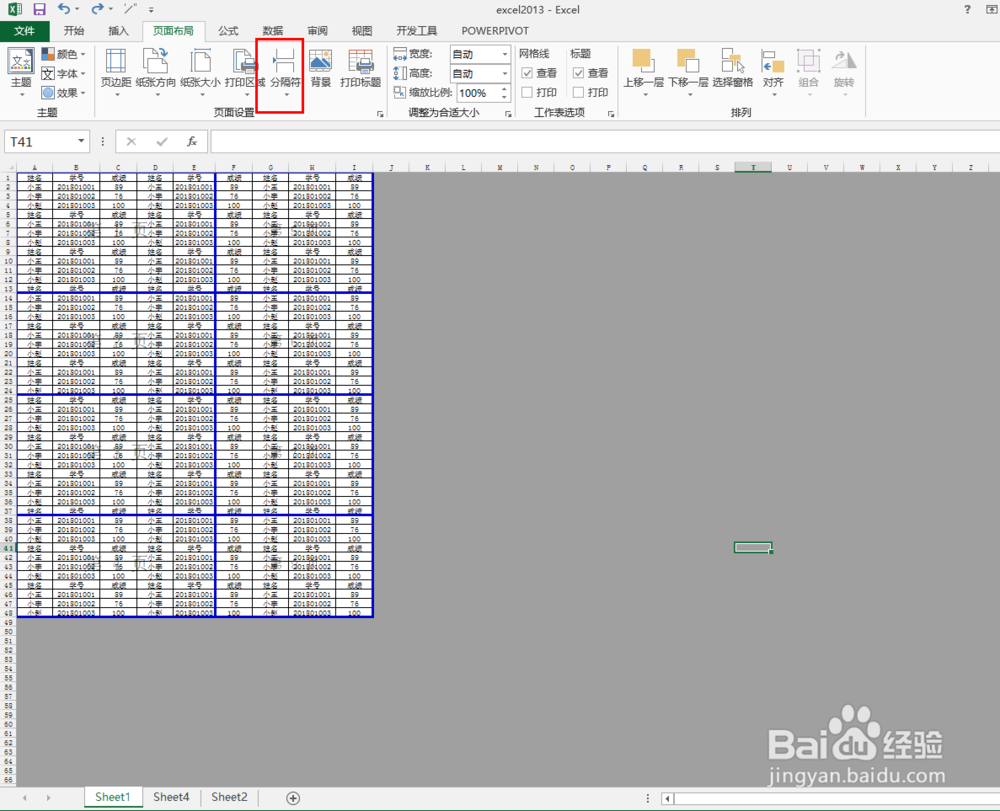Switch to the View (视图) tab
This screenshot has height=811, width=1000.
tap(362, 31)
